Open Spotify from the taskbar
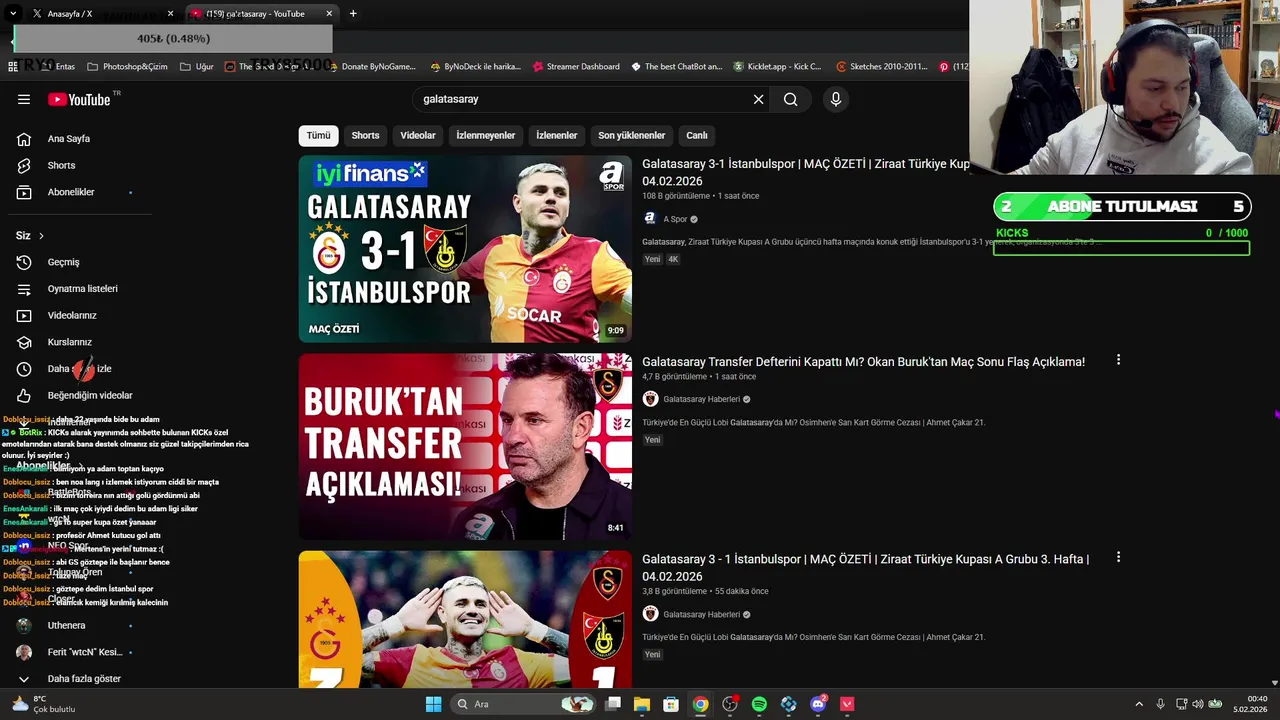The height and width of the screenshot is (720, 1280). click(759, 704)
